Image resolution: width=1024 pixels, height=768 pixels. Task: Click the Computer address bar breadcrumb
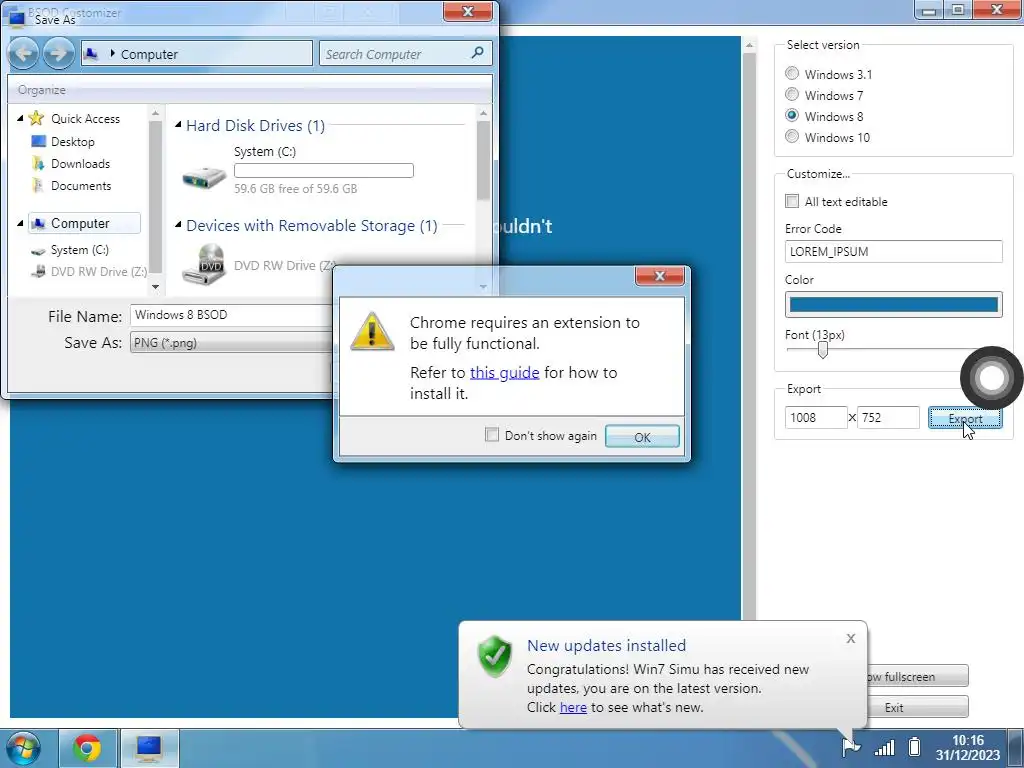(x=149, y=54)
